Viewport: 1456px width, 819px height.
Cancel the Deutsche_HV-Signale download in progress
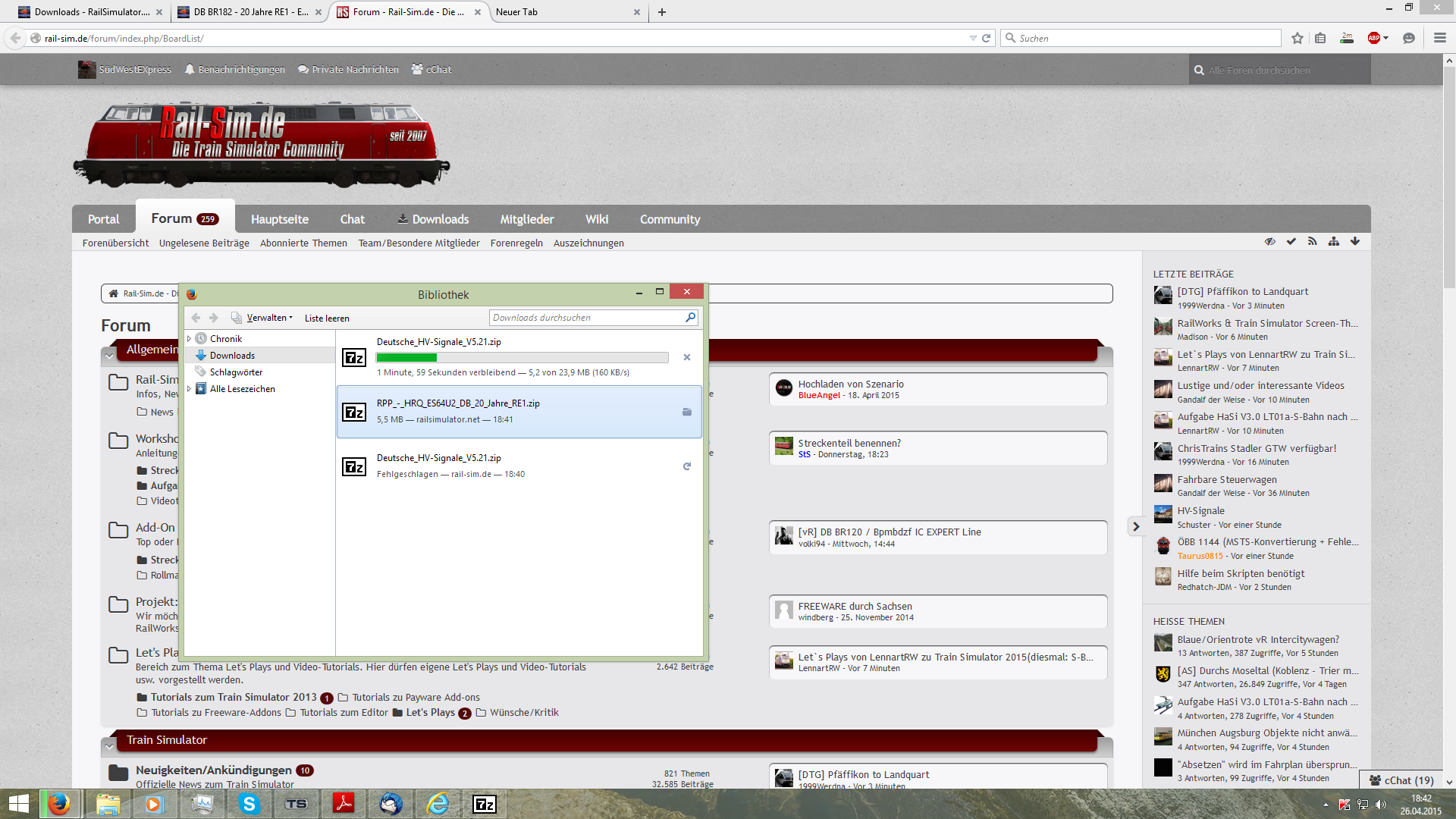[686, 357]
